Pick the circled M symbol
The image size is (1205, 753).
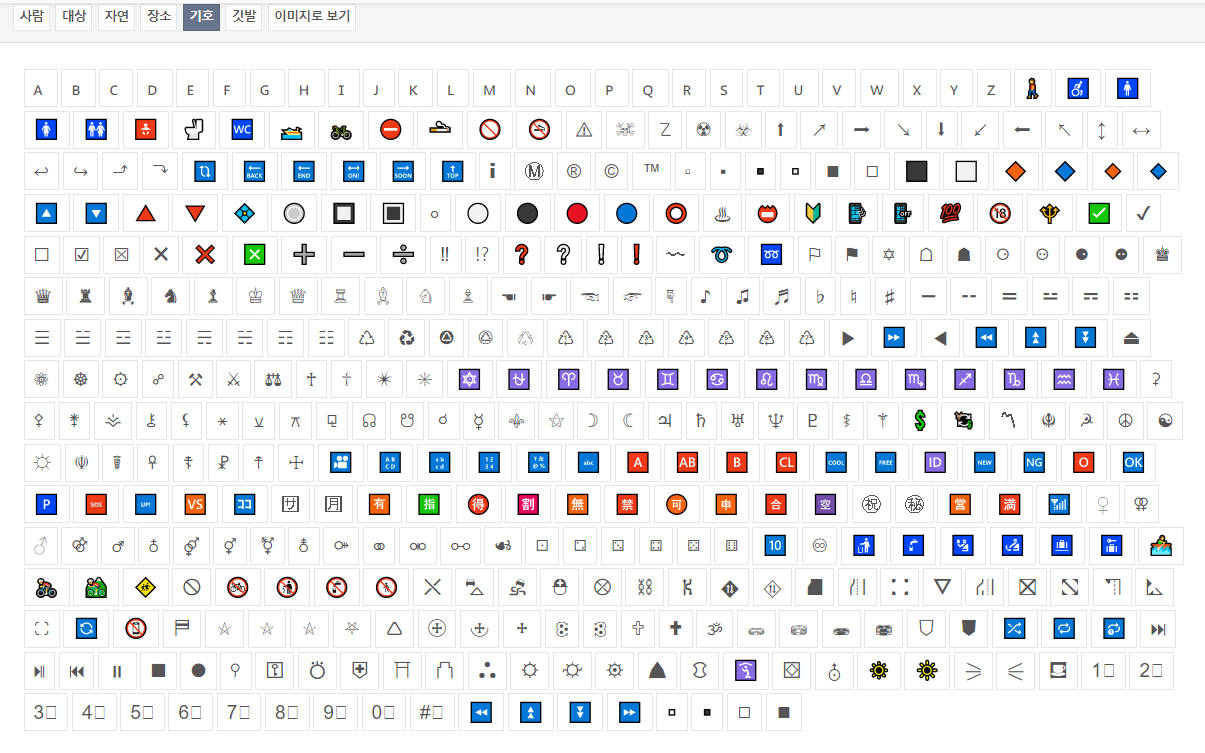pos(534,171)
